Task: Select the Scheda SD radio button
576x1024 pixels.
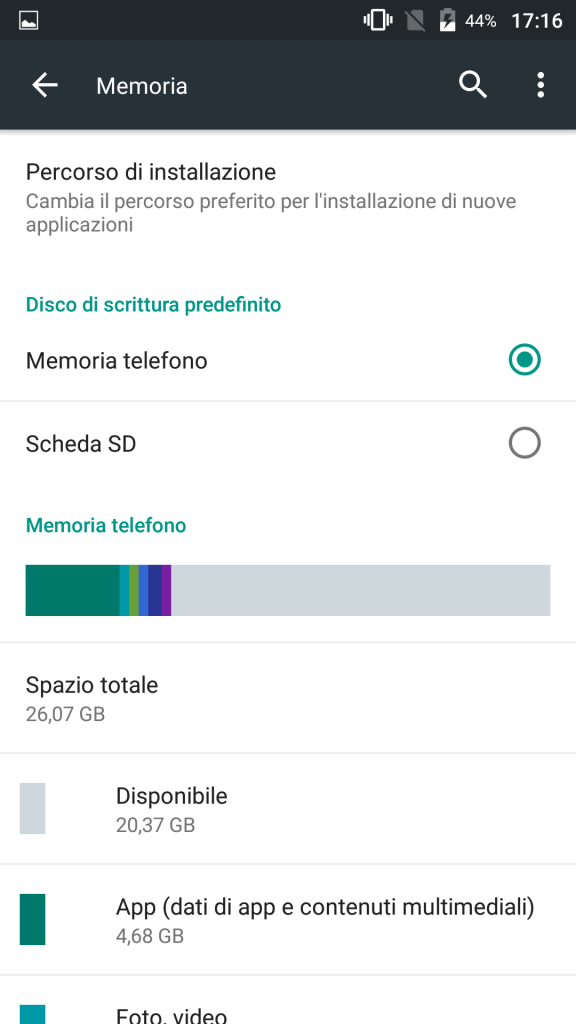Action: (524, 443)
